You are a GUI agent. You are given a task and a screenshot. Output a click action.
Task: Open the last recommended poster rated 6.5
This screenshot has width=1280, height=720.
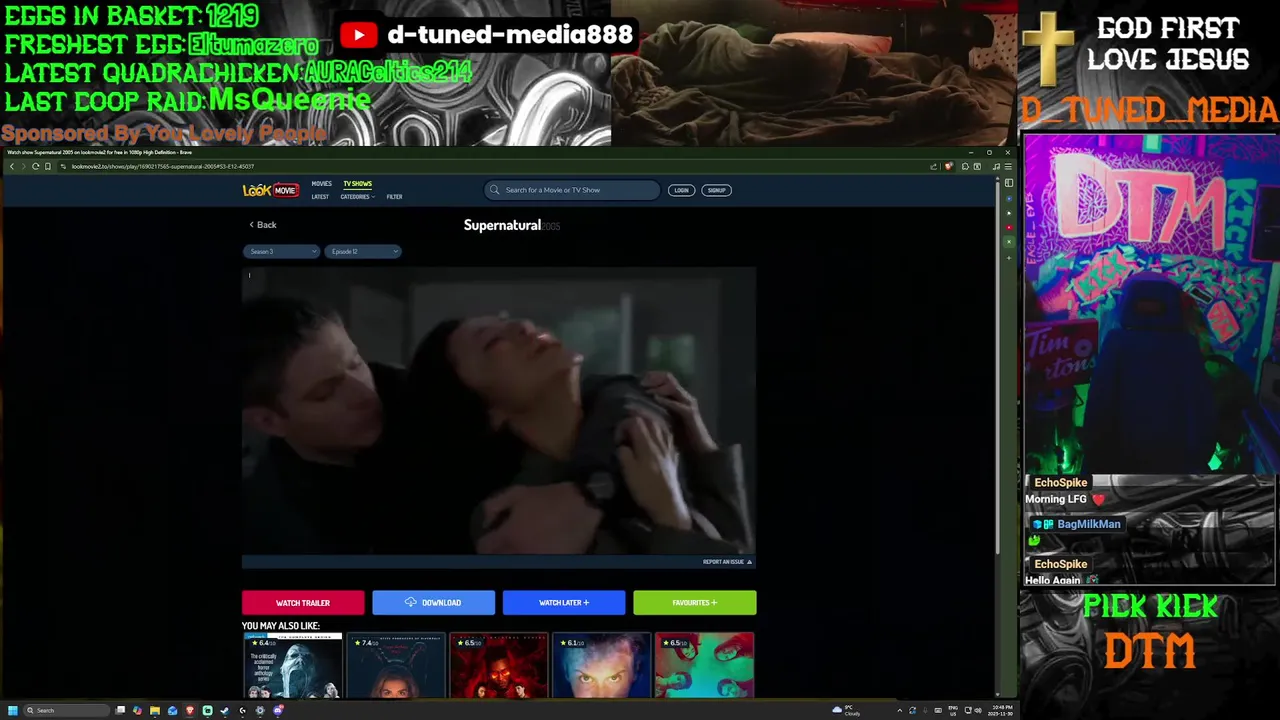704,665
